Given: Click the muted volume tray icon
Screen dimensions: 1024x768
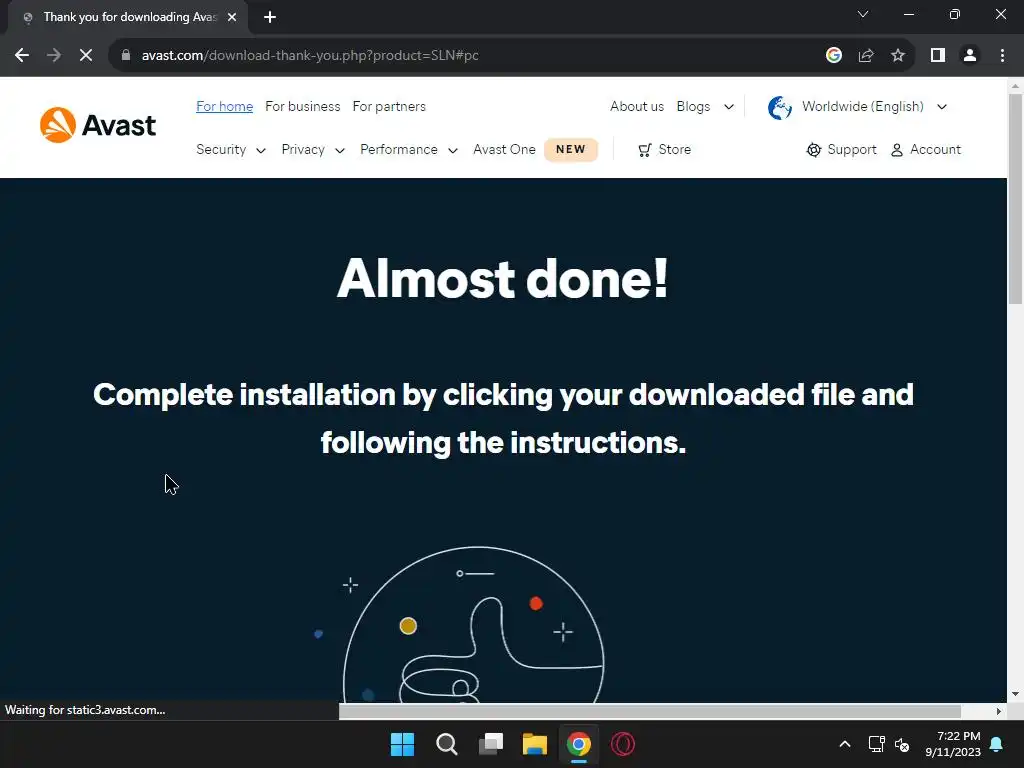Looking at the screenshot, I should click(x=902, y=744).
